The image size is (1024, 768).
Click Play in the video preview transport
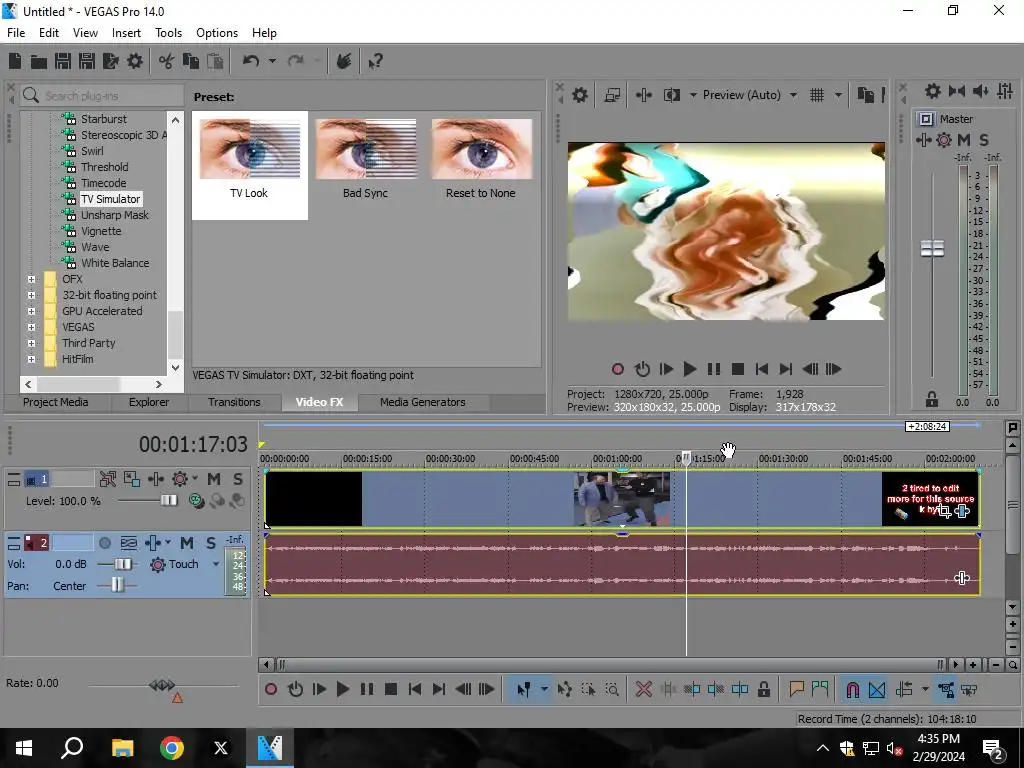point(690,369)
